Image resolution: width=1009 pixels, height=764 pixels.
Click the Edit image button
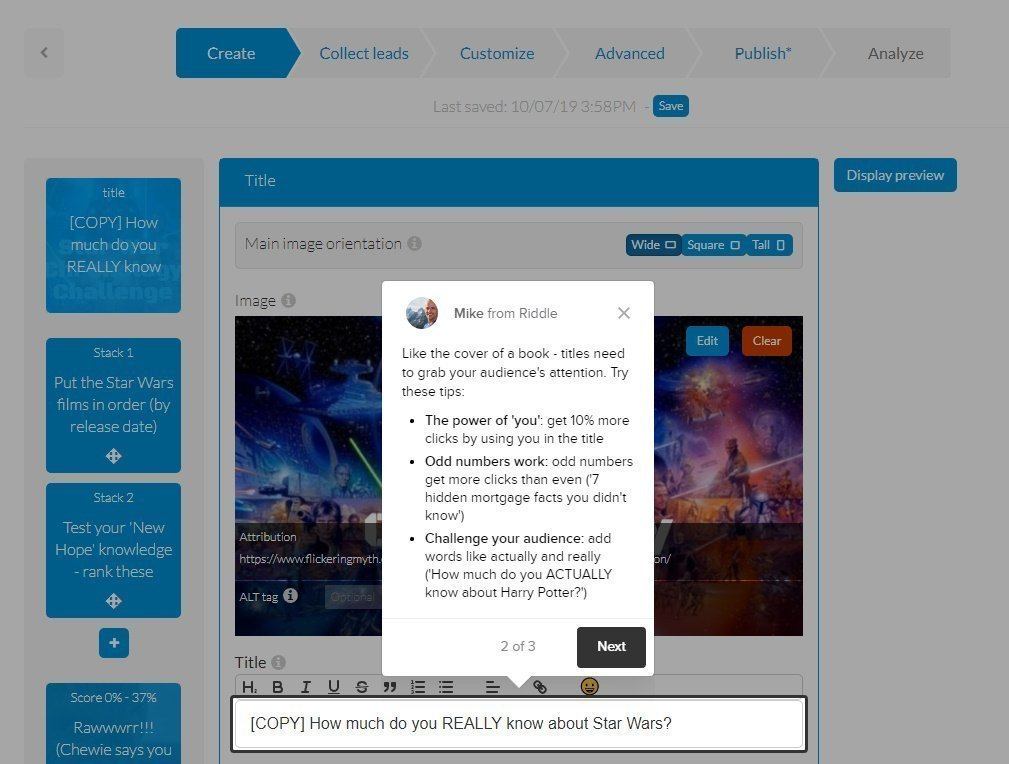[707, 340]
